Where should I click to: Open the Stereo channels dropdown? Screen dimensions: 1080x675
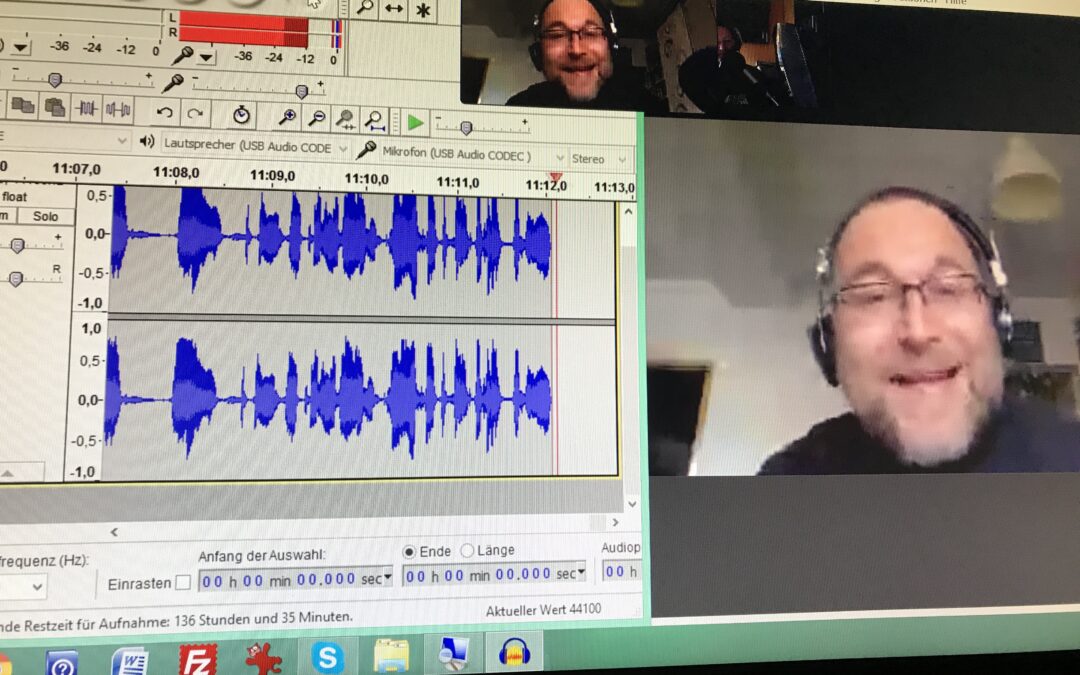(x=599, y=159)
